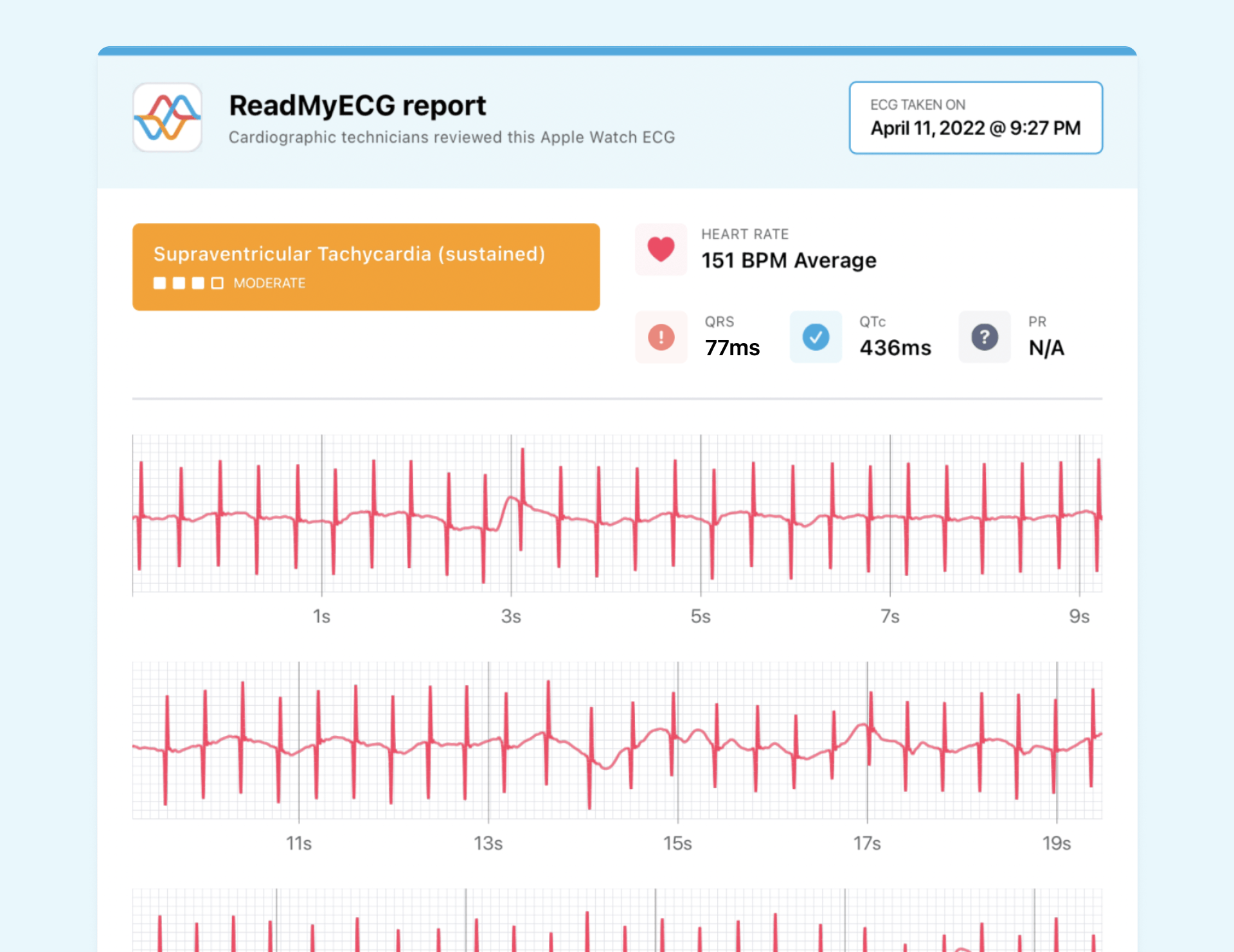Click the 13s time marker
This screenshot has width=1234, height=952.
tap(488, 843)
